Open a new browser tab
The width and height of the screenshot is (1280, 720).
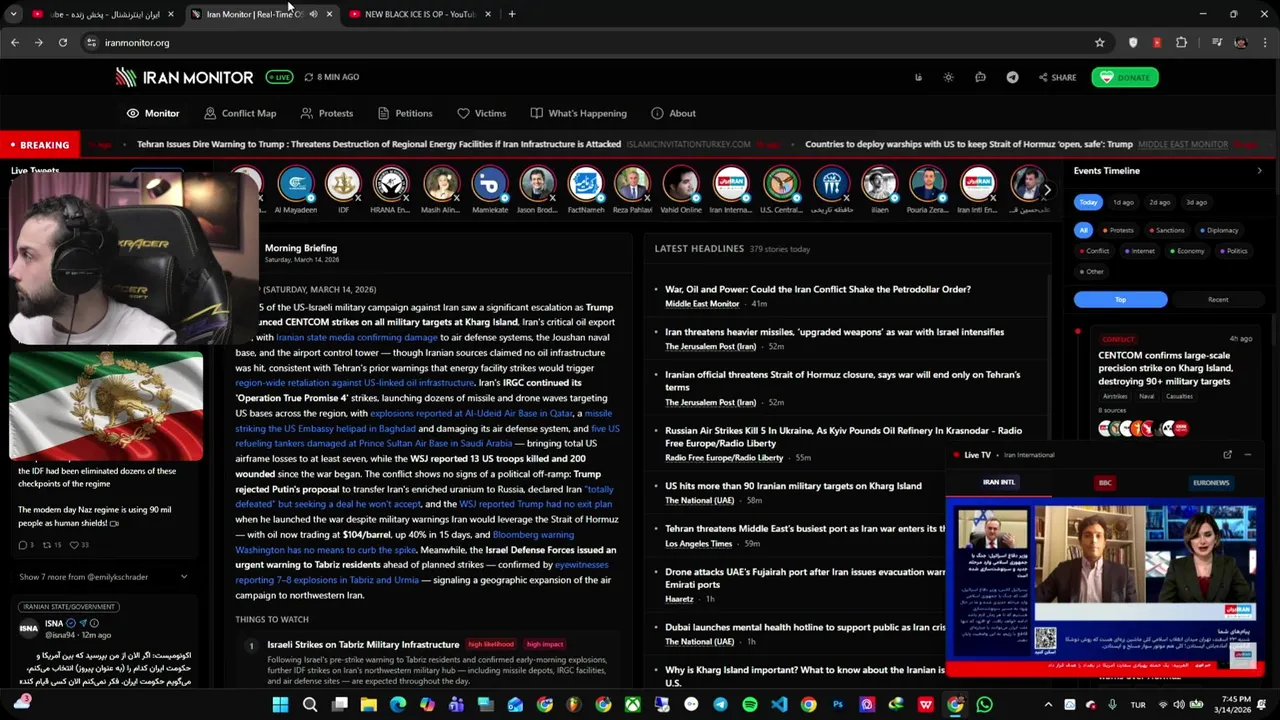512,14
